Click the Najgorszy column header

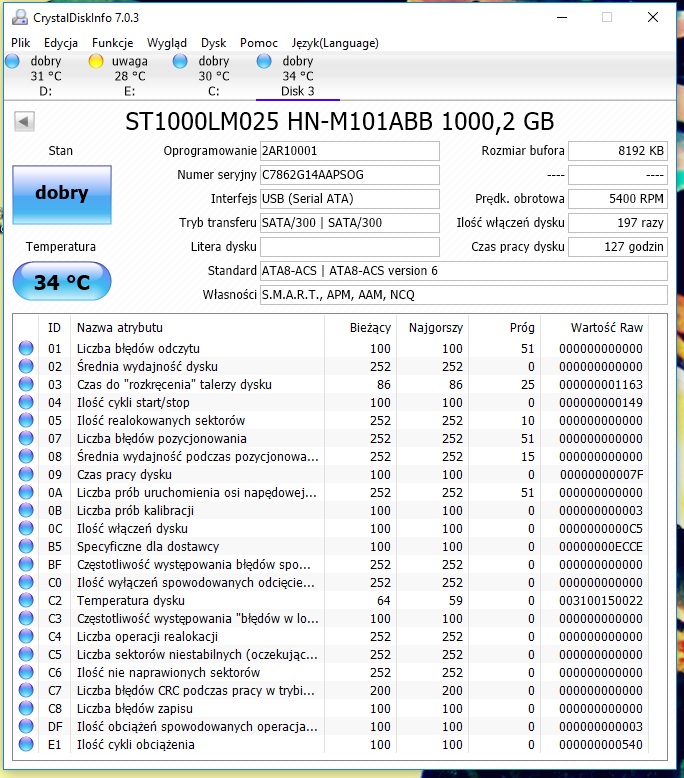pyautogui.click(x=433, y=327)
